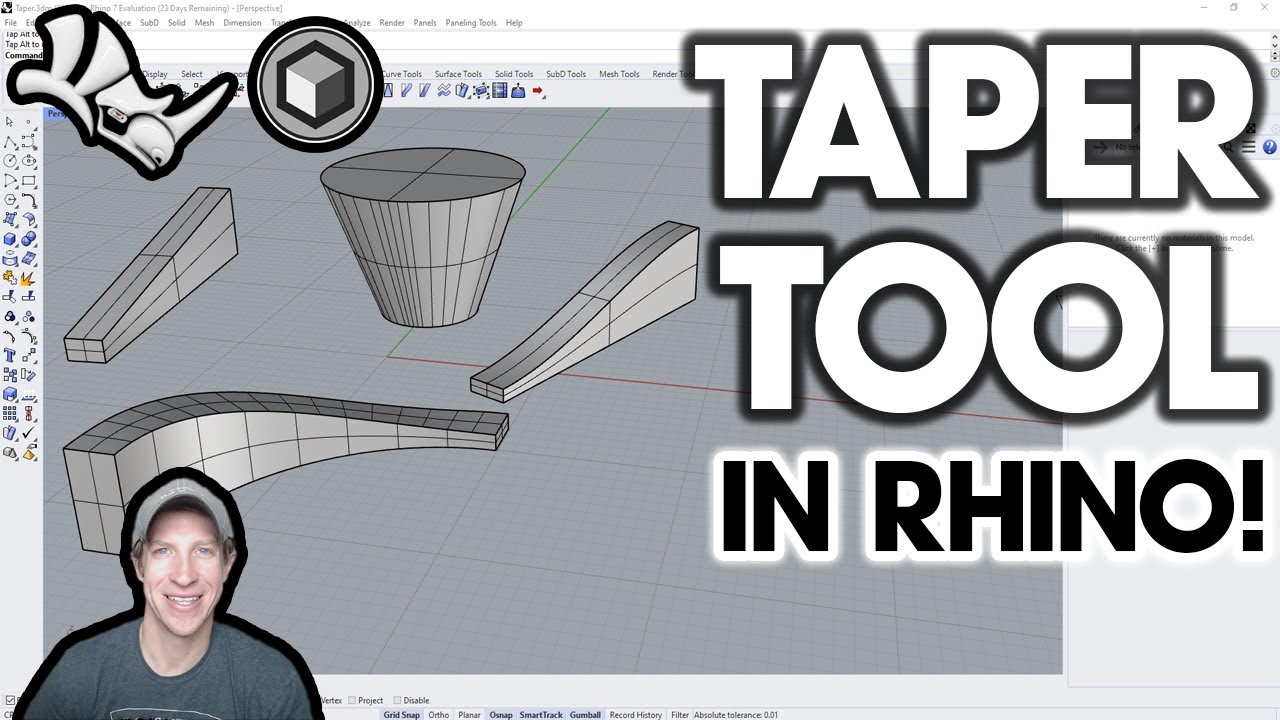This screenshot has width=1280, height=720.
Task: Toggle SmartTrack
Action: (x=541, y=715)
